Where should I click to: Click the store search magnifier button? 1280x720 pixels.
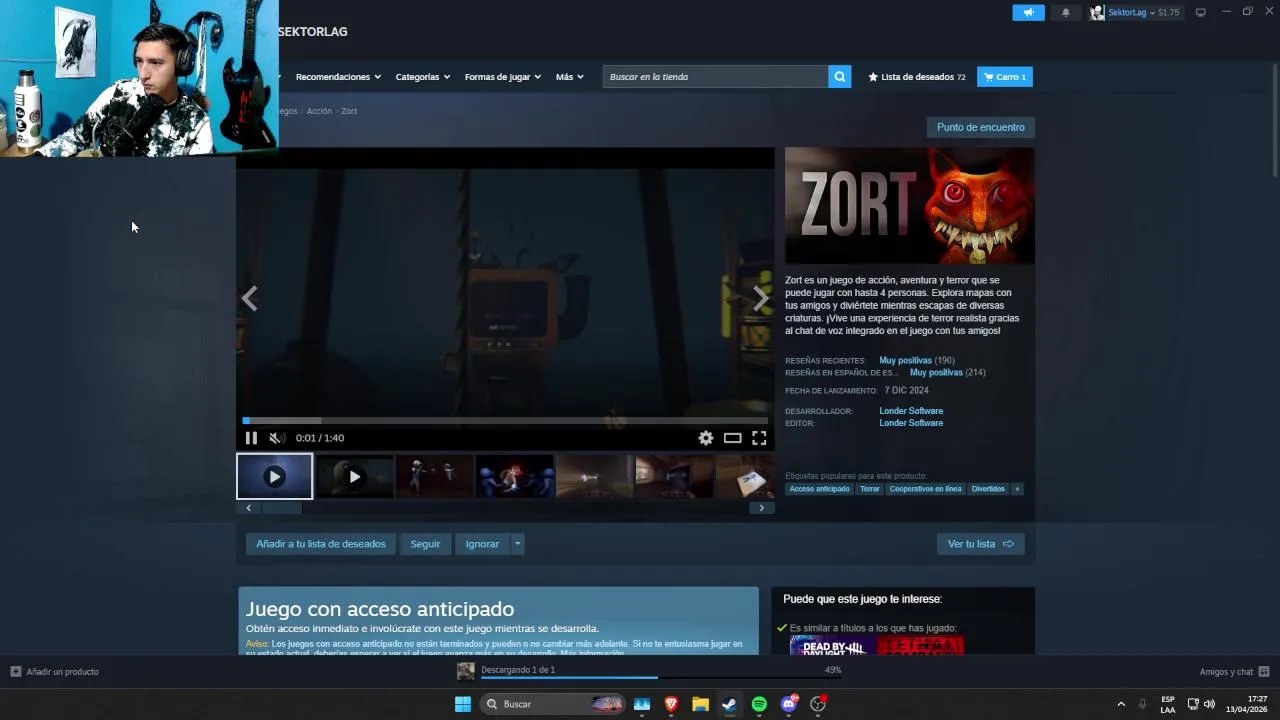840,77
